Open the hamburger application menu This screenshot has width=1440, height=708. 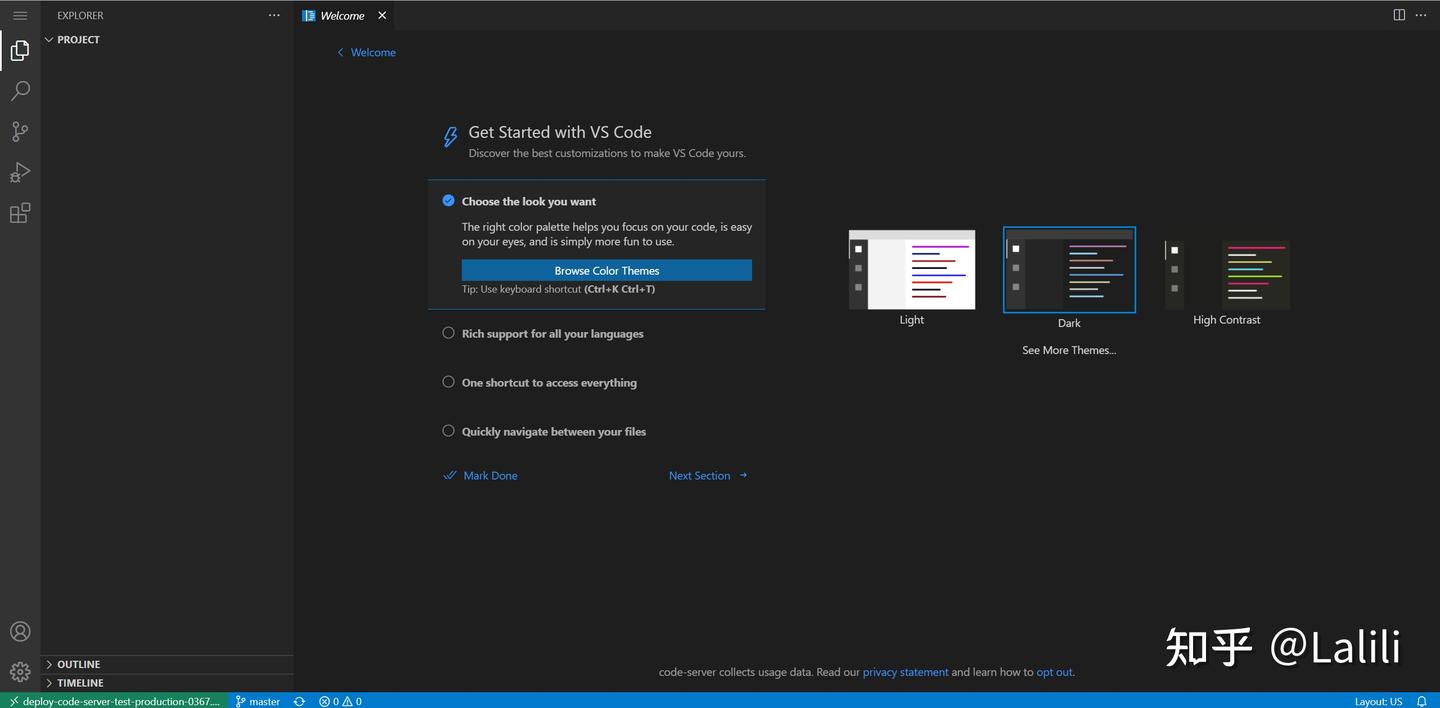coord(20,15)
